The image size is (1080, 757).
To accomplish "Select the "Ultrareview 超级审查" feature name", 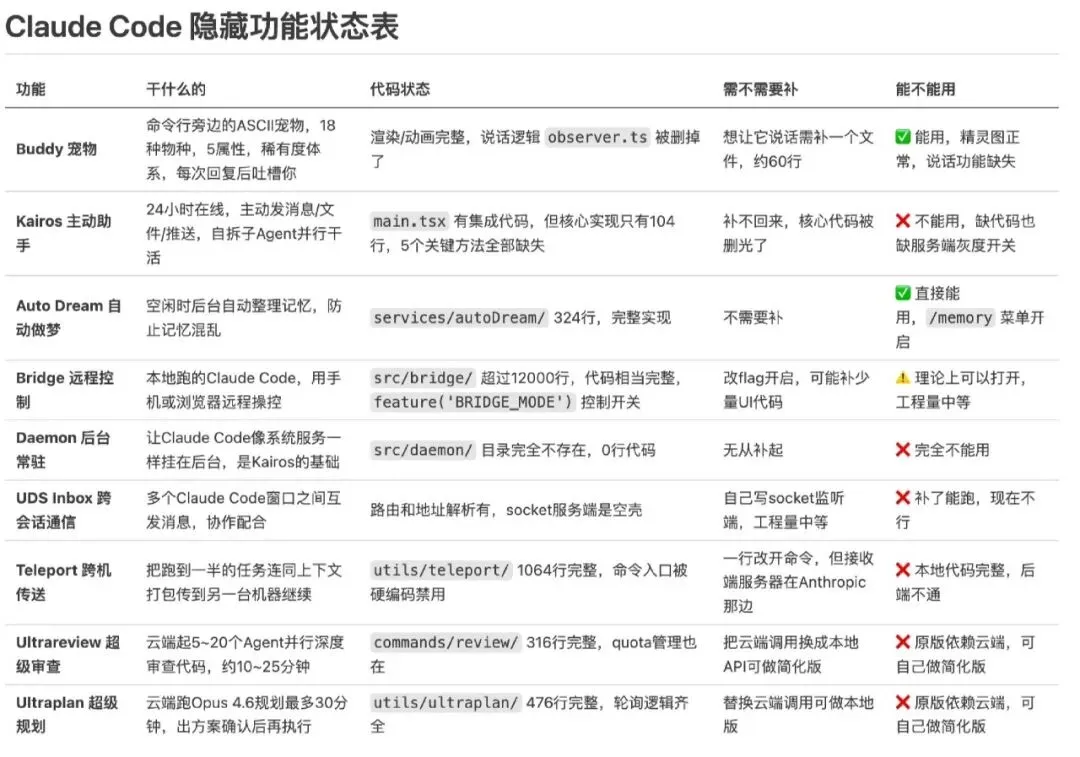I will [x=68, y=654].
